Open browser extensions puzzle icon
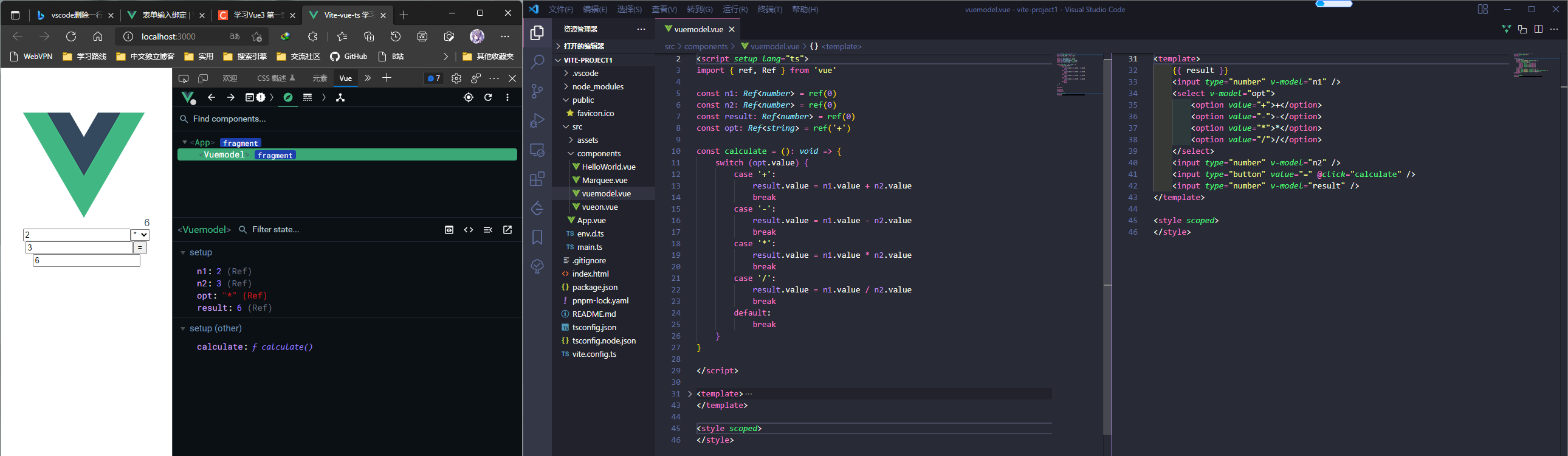Screen dimensions: 1568x456 313,36
